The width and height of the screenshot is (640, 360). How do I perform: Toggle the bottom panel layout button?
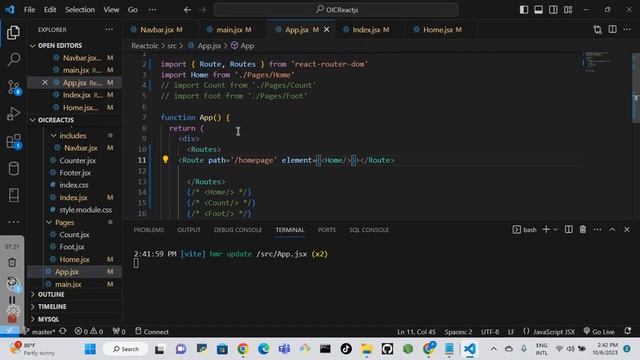[539, 9]
